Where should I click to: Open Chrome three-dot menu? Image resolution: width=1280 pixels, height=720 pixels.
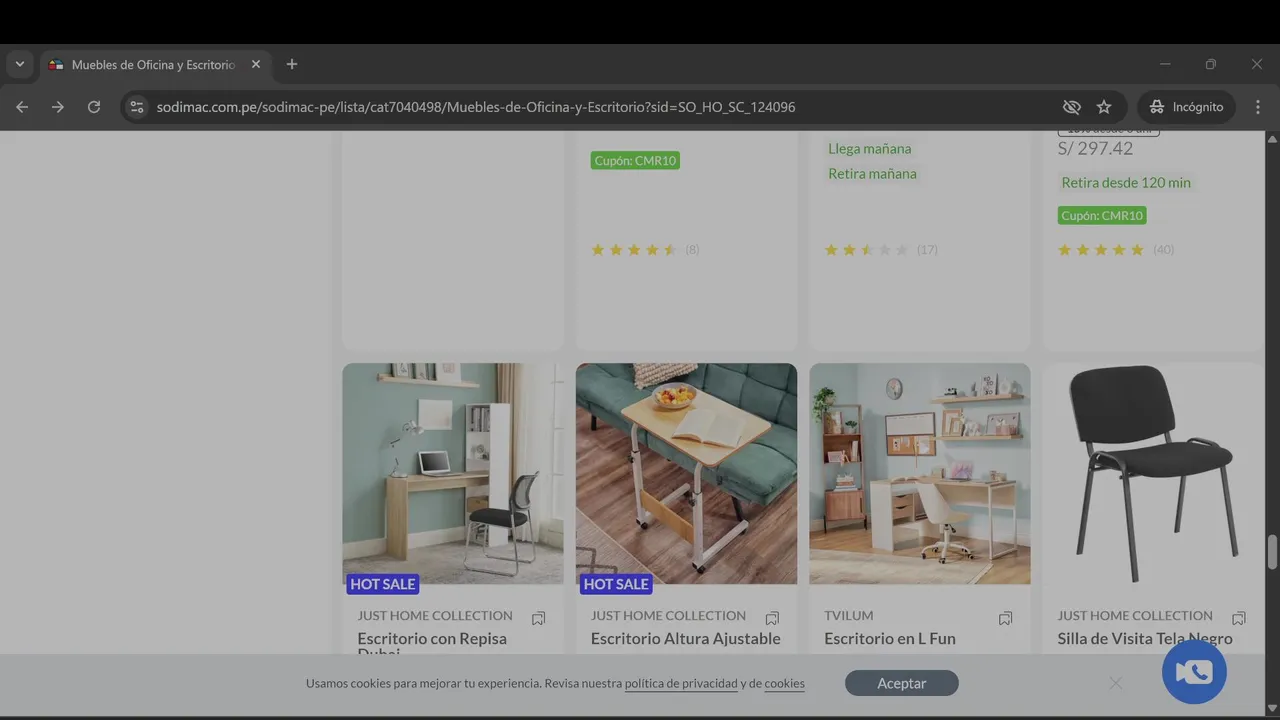(x=1258, y=107)
